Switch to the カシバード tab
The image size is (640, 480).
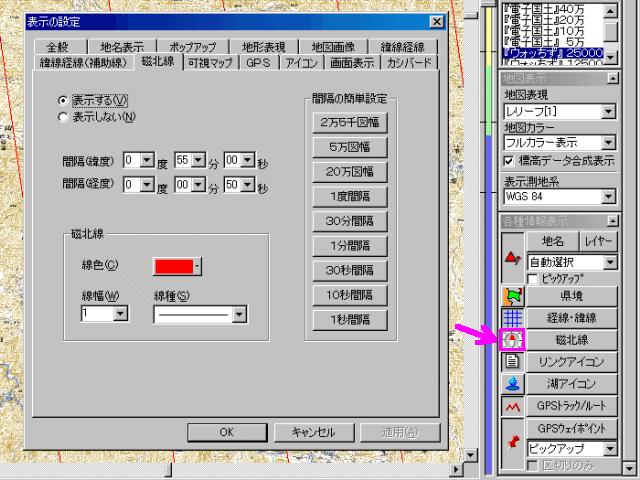point(409,62)
